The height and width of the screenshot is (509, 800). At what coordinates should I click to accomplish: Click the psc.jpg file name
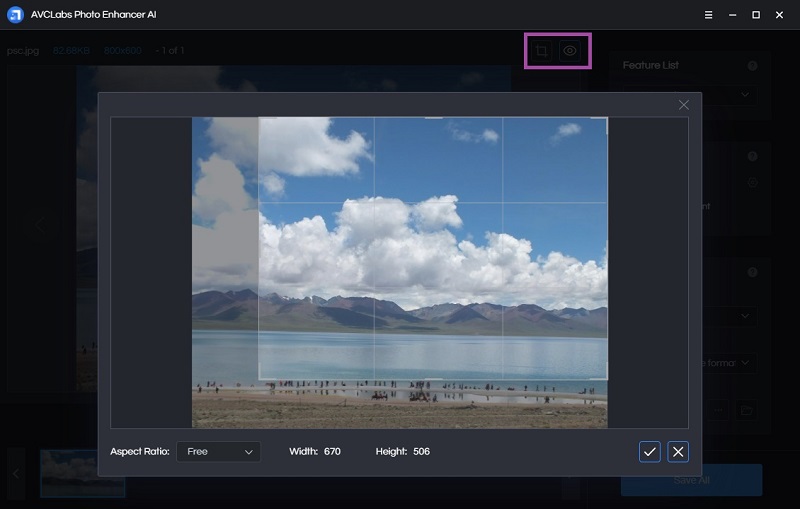[23, 50]
